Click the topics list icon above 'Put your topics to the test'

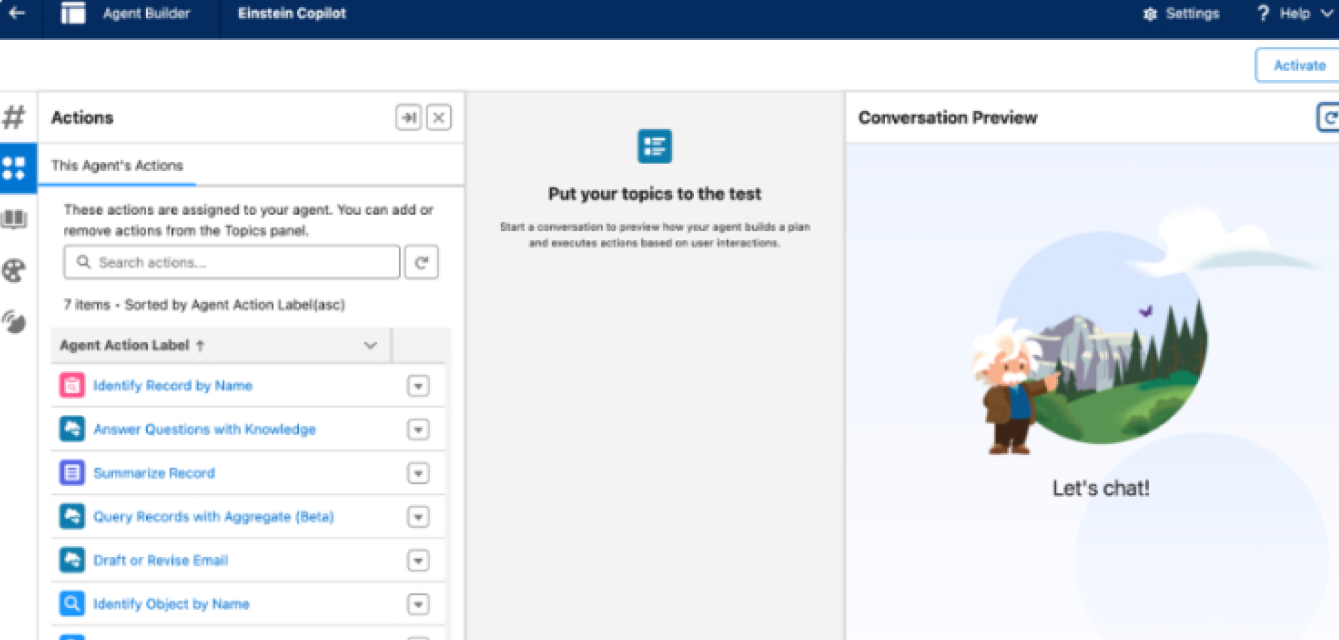pos(654,147)
